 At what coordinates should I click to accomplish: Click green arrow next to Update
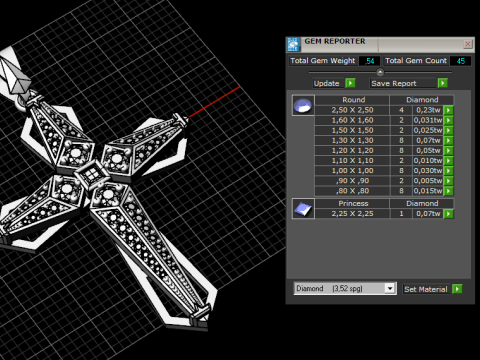coord(350,83)
